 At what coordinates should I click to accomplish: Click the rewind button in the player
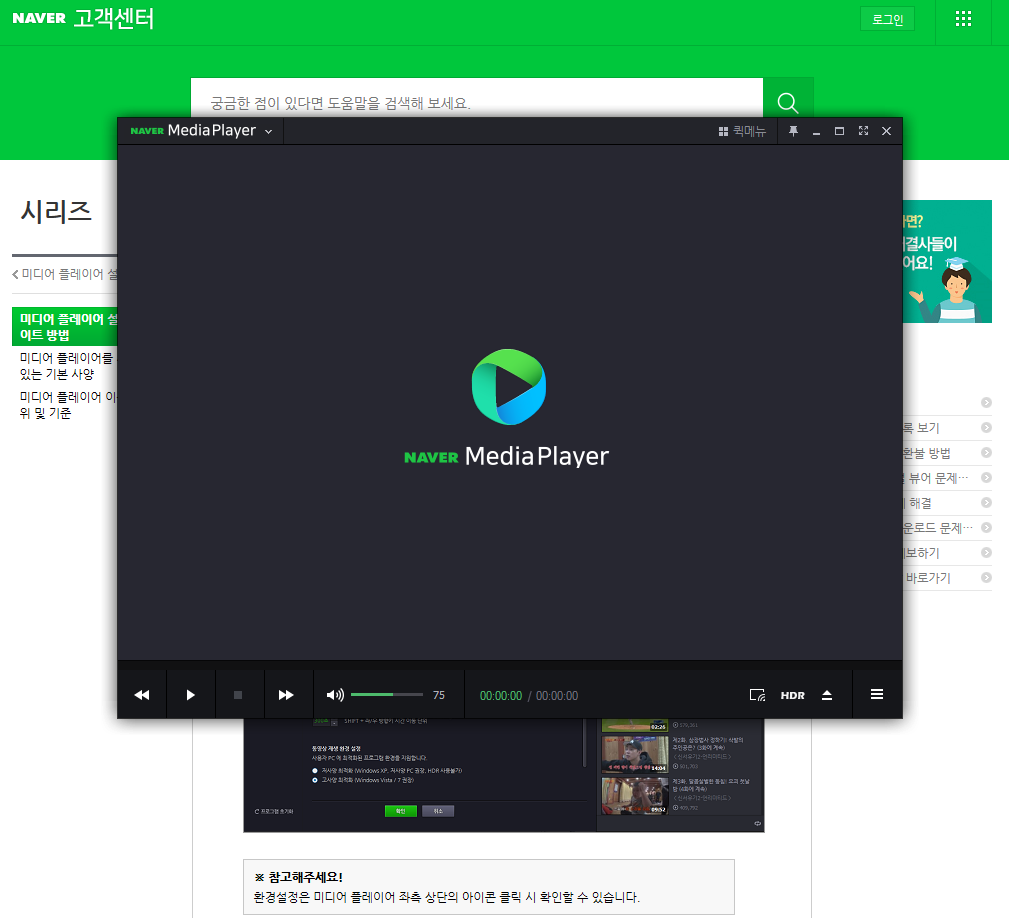pos(142,695)
